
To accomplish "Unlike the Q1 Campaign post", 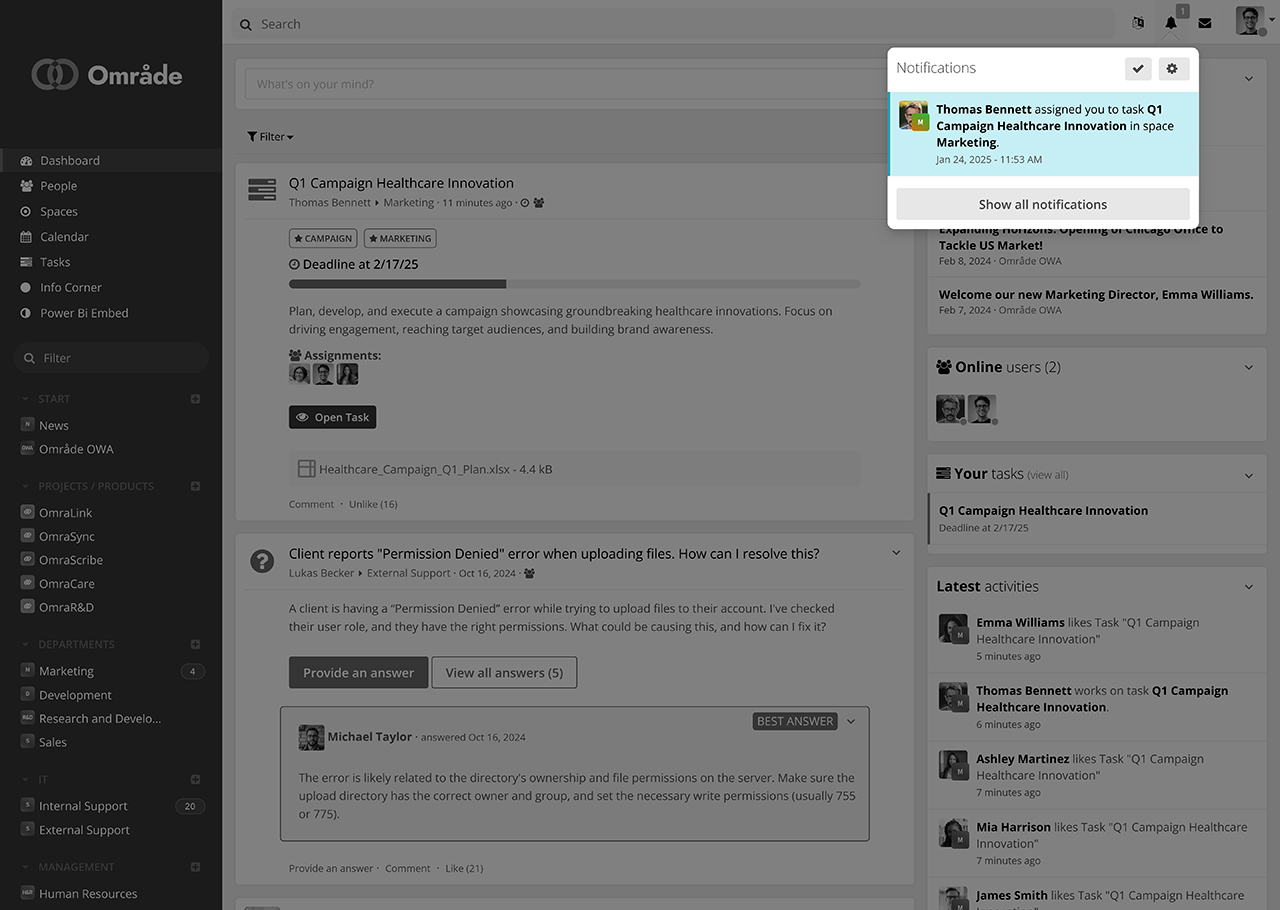I will [x=372, y=504].
